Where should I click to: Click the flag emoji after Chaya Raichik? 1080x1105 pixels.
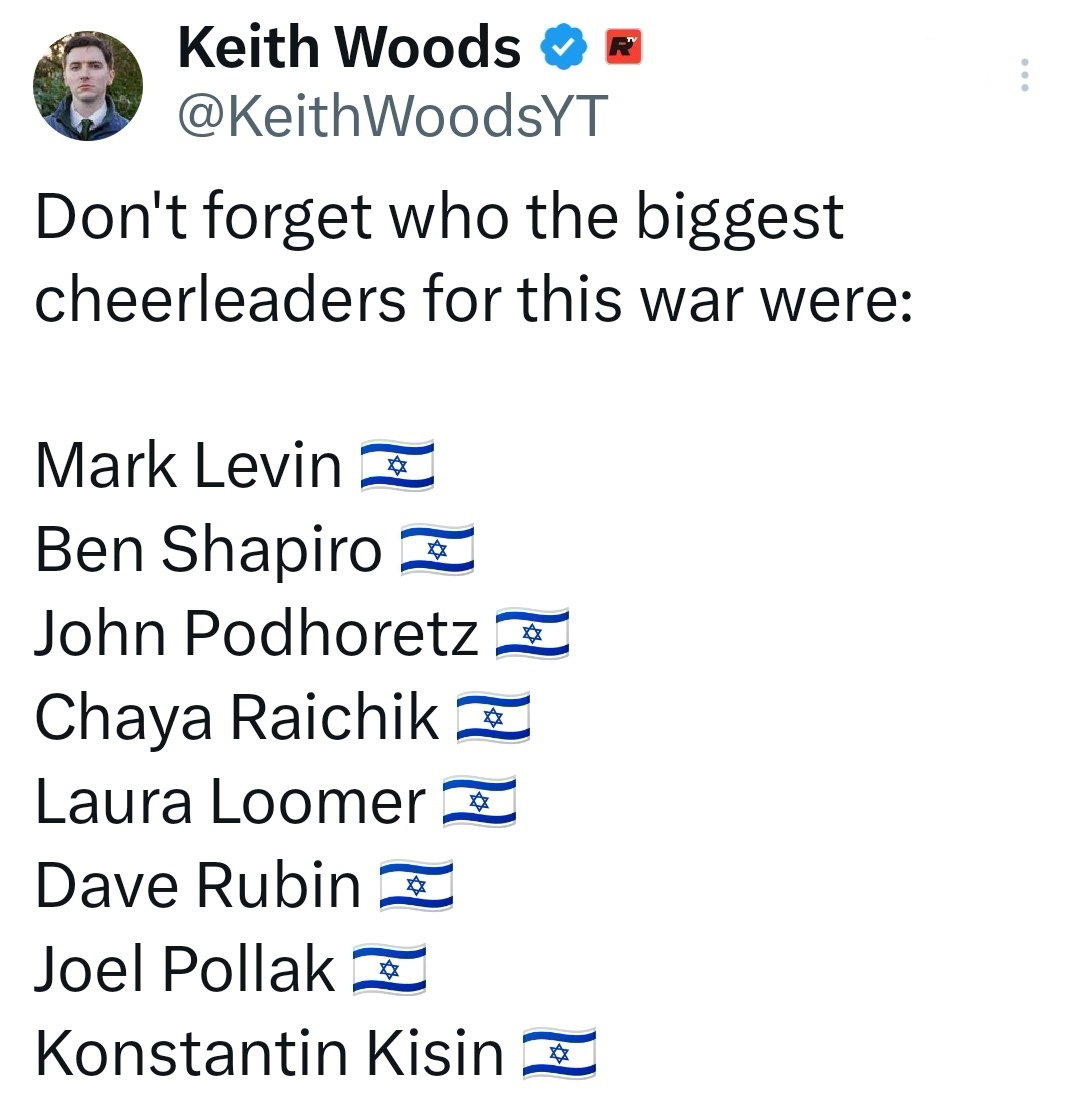point(492,718)
